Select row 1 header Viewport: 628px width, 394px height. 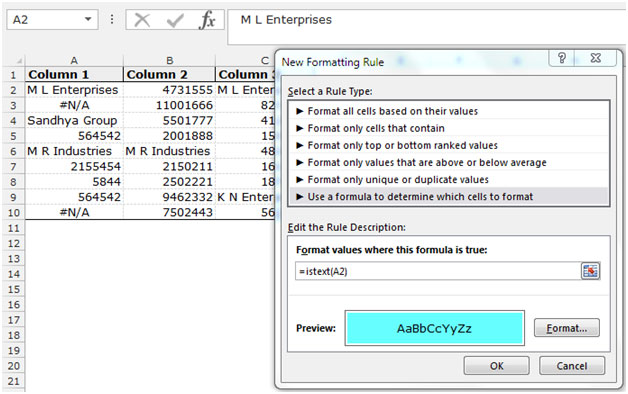(13, 75)
